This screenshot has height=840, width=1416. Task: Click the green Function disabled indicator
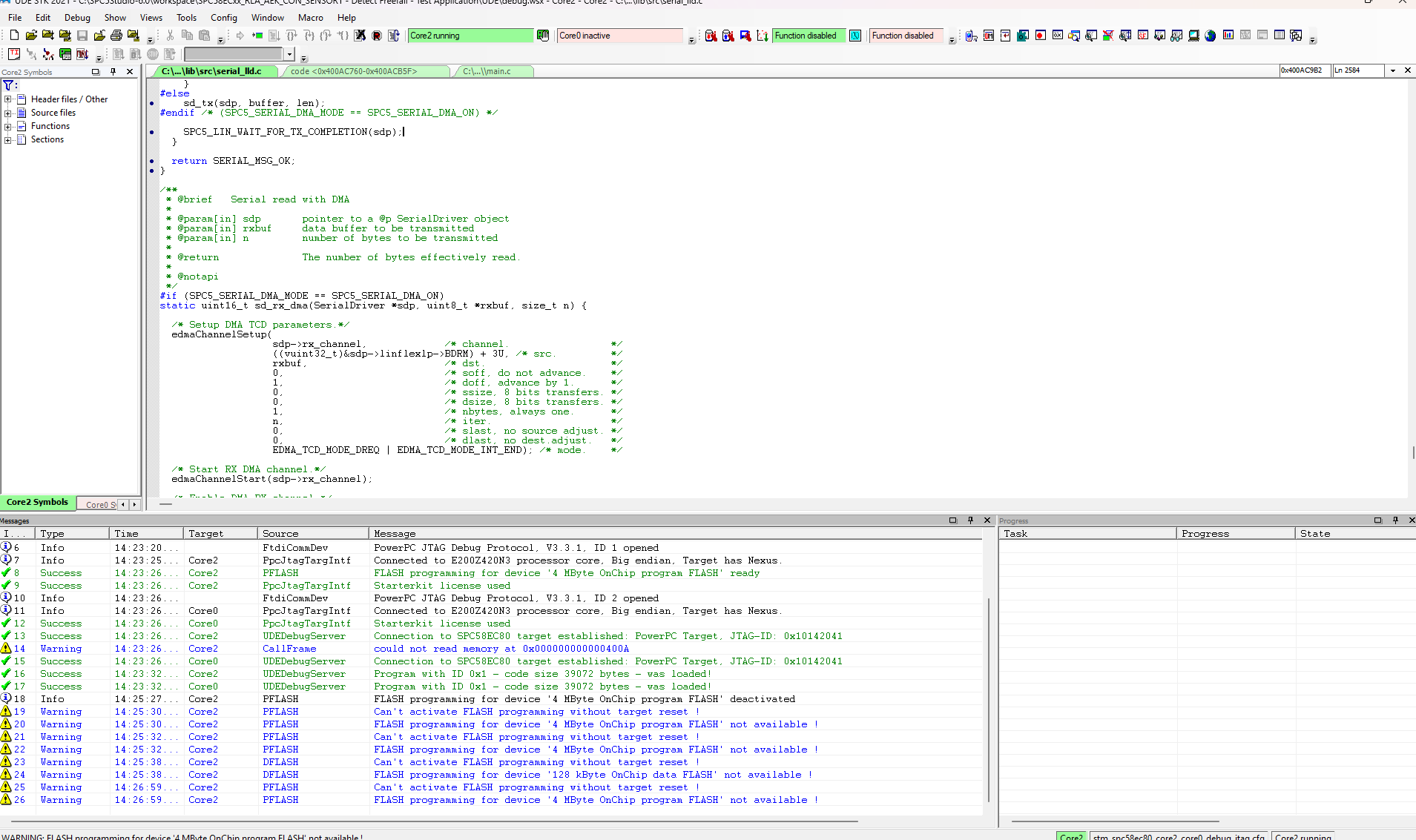click(x=808, y=35)
